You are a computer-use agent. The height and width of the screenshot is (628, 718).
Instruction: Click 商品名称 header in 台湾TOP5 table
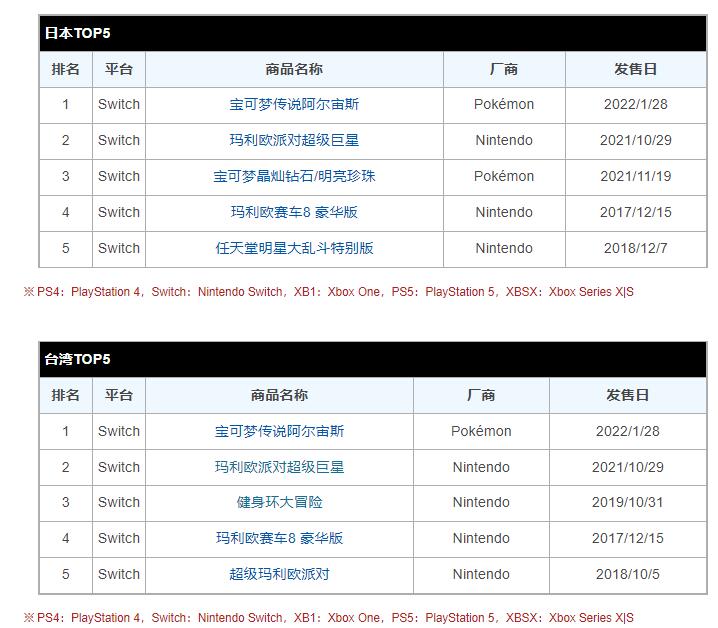(x=279, y=395)
